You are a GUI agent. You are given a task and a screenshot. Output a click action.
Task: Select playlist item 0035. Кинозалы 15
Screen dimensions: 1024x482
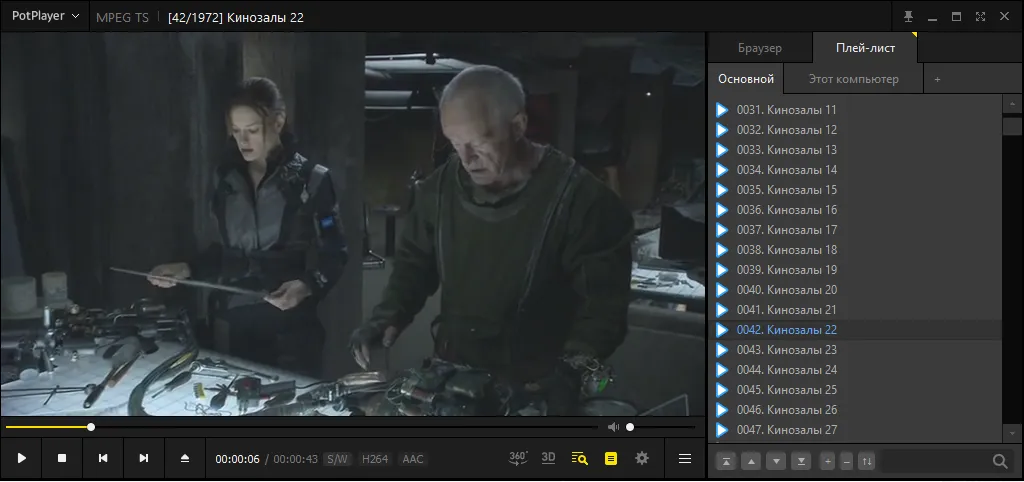click(x=855, y=190)
